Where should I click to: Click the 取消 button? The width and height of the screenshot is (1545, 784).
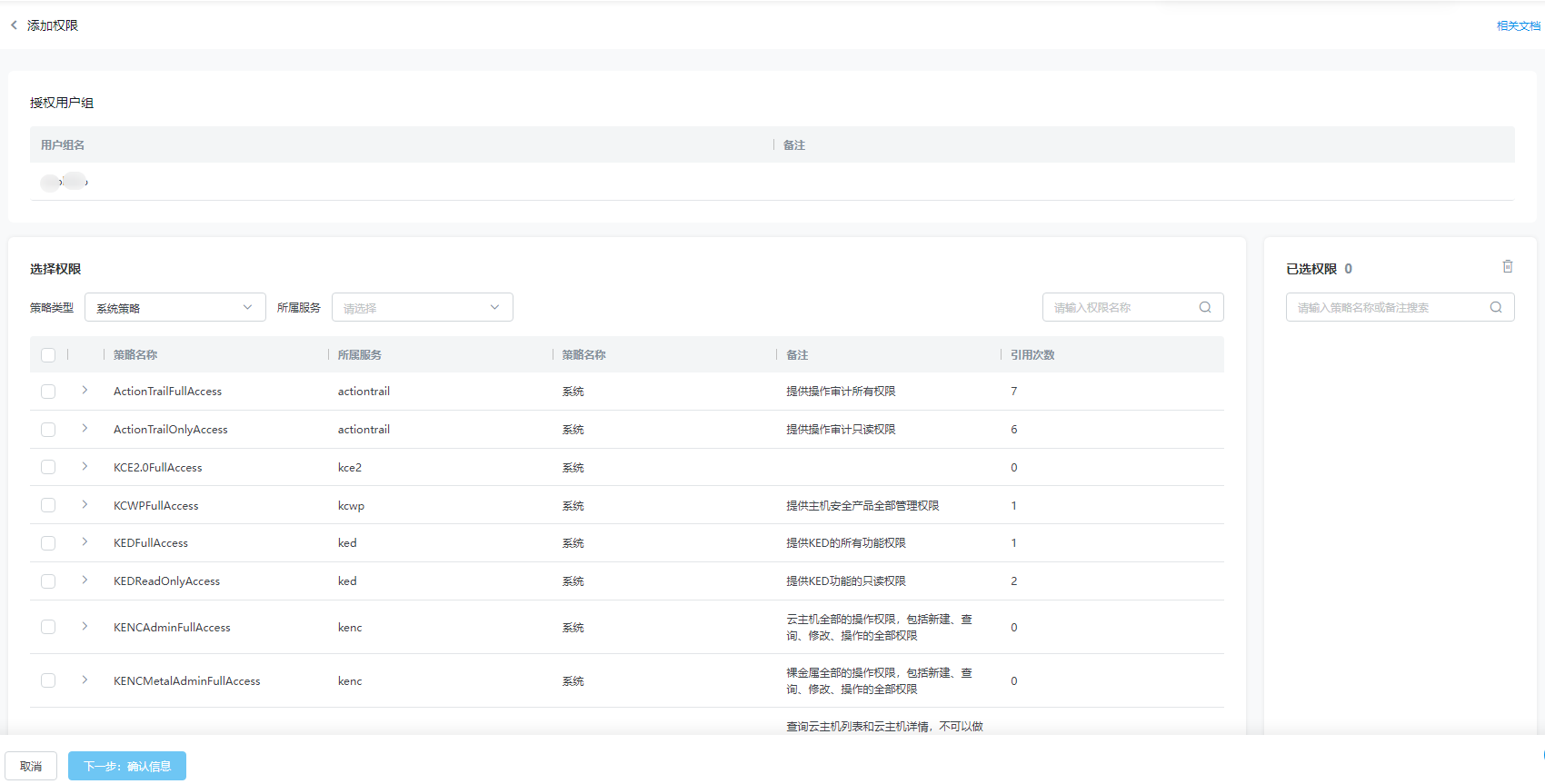tap(31, 766)
